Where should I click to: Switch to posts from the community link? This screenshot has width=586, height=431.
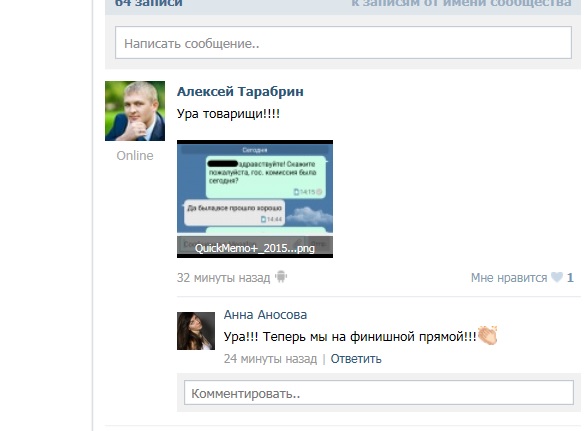pyautogui.click(x=461, y=3)
